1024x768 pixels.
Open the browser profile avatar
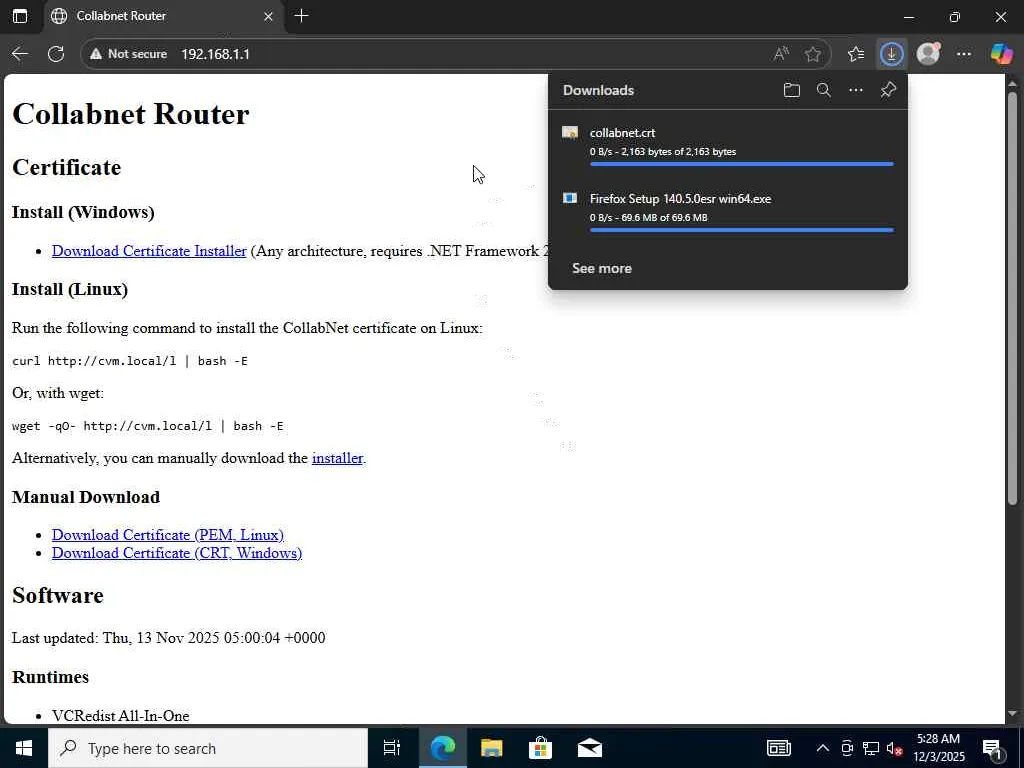coord(928,54)
